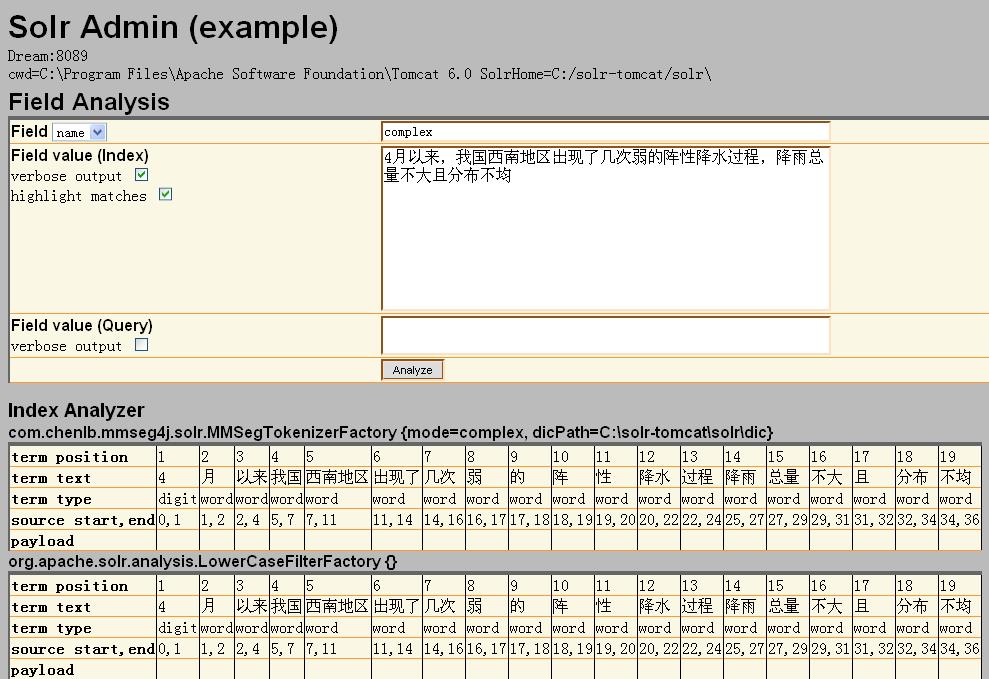Viewport: 989px width, 679px height.
Task: Select term text 西南地区 in MMSegTokenizerFactory table
Action: pyautogui.click(x=337, y=478)
